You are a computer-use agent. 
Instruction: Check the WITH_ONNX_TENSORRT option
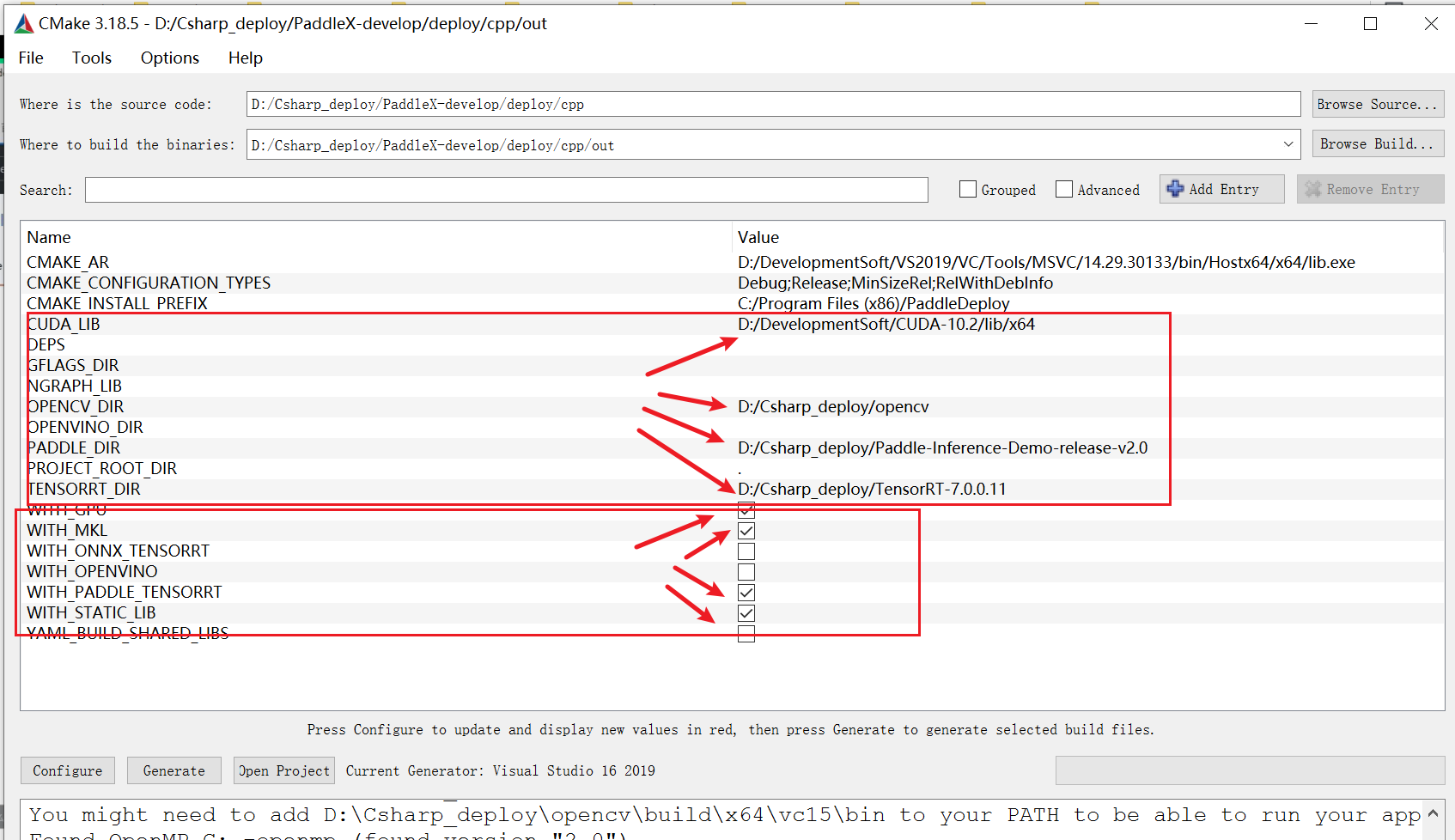746,551
